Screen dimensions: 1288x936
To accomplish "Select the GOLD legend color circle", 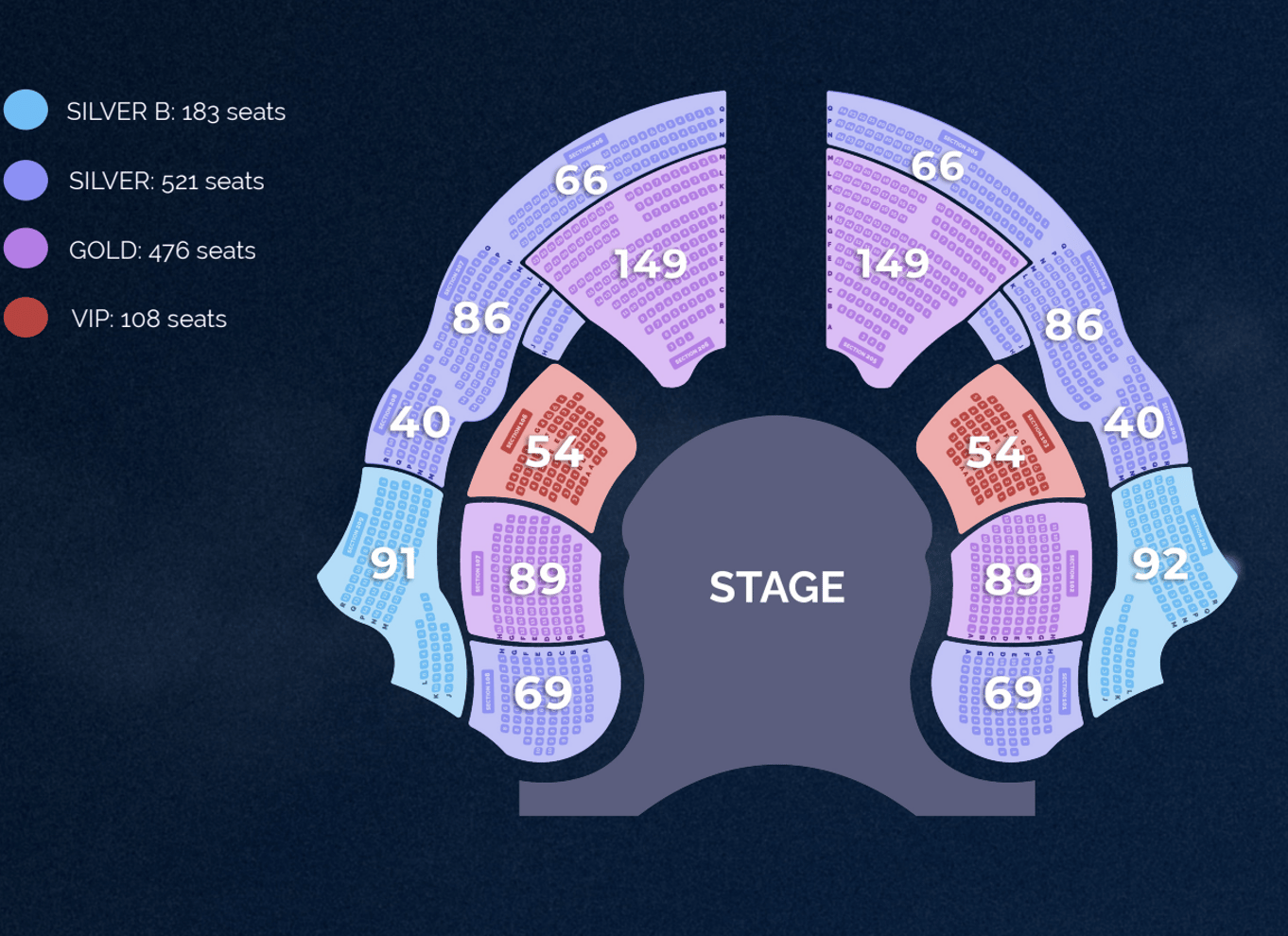I will point(26,249).
